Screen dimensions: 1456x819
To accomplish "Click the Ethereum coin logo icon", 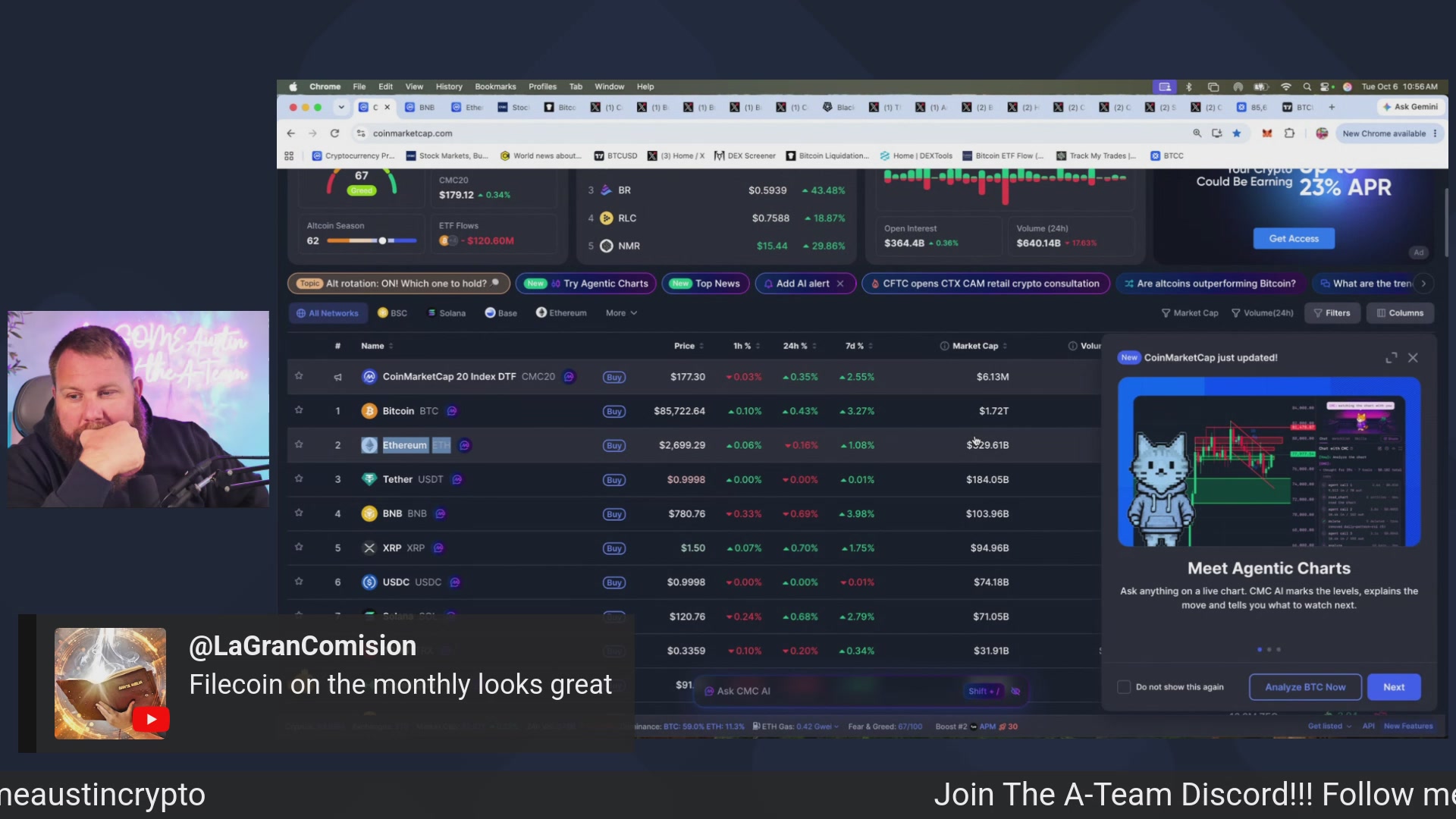I will point(369,445).
